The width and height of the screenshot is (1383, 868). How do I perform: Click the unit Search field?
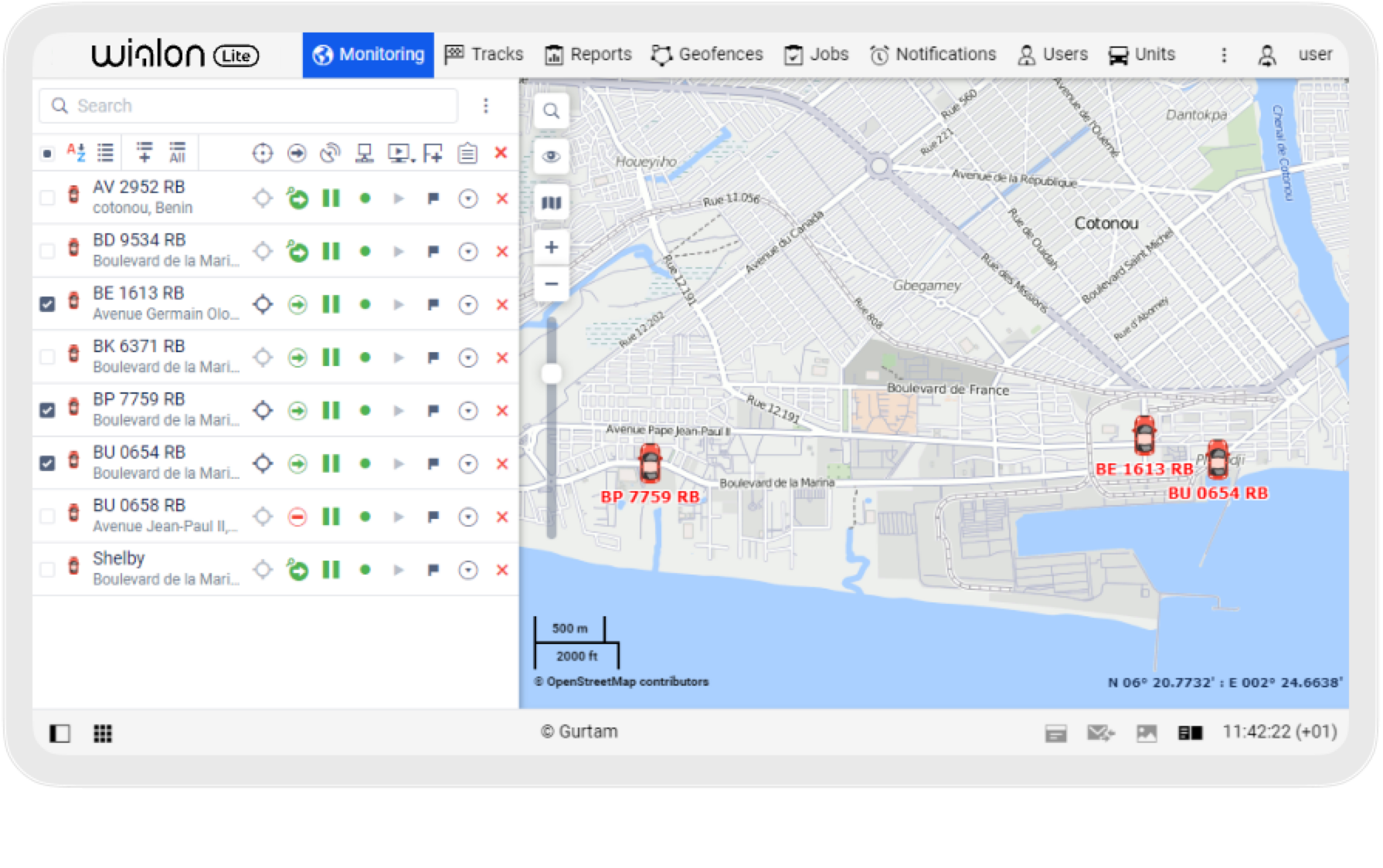248,106
